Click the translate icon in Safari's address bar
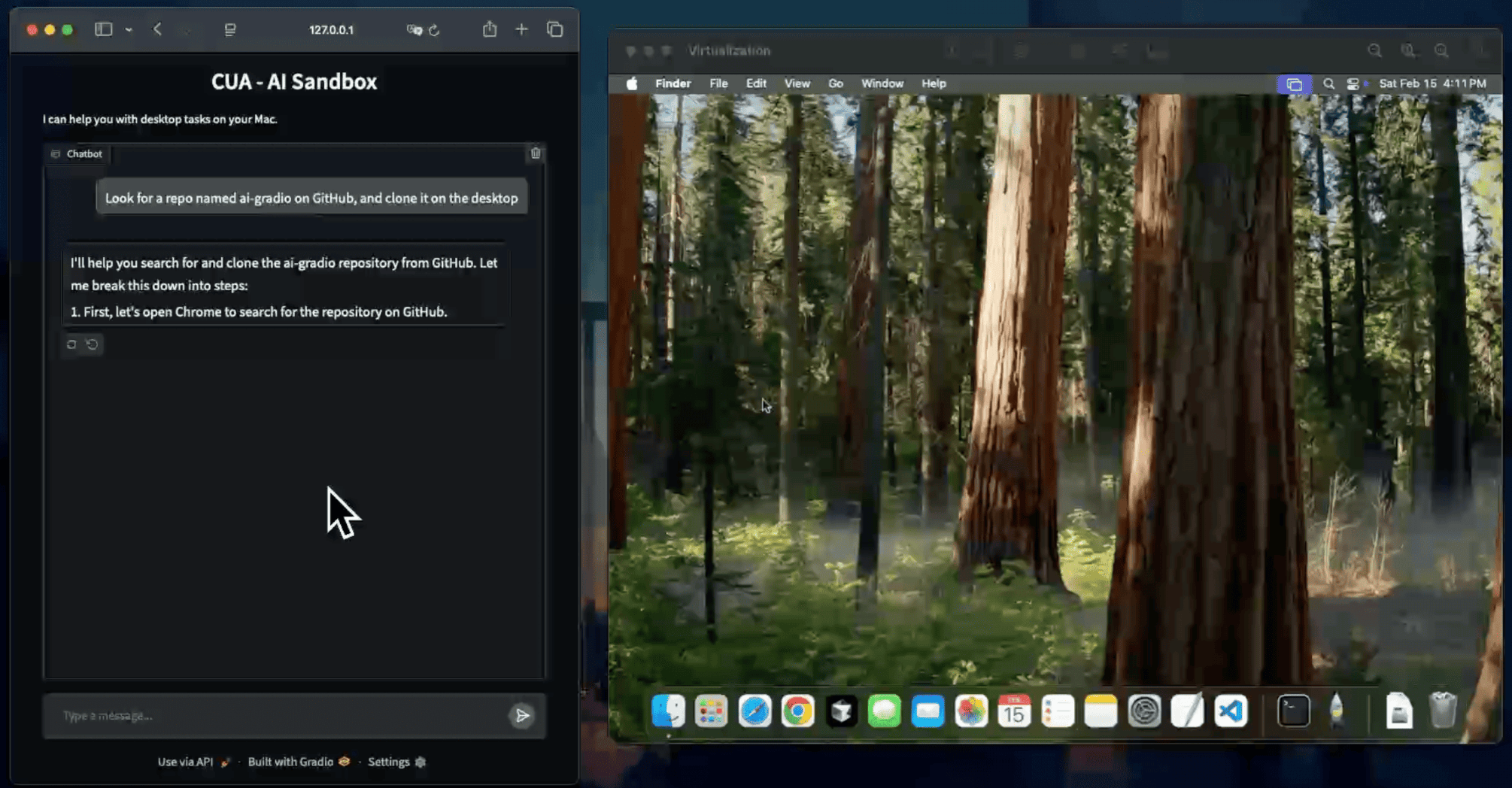The image size is (1512, 788). click(x=414, y=30)
